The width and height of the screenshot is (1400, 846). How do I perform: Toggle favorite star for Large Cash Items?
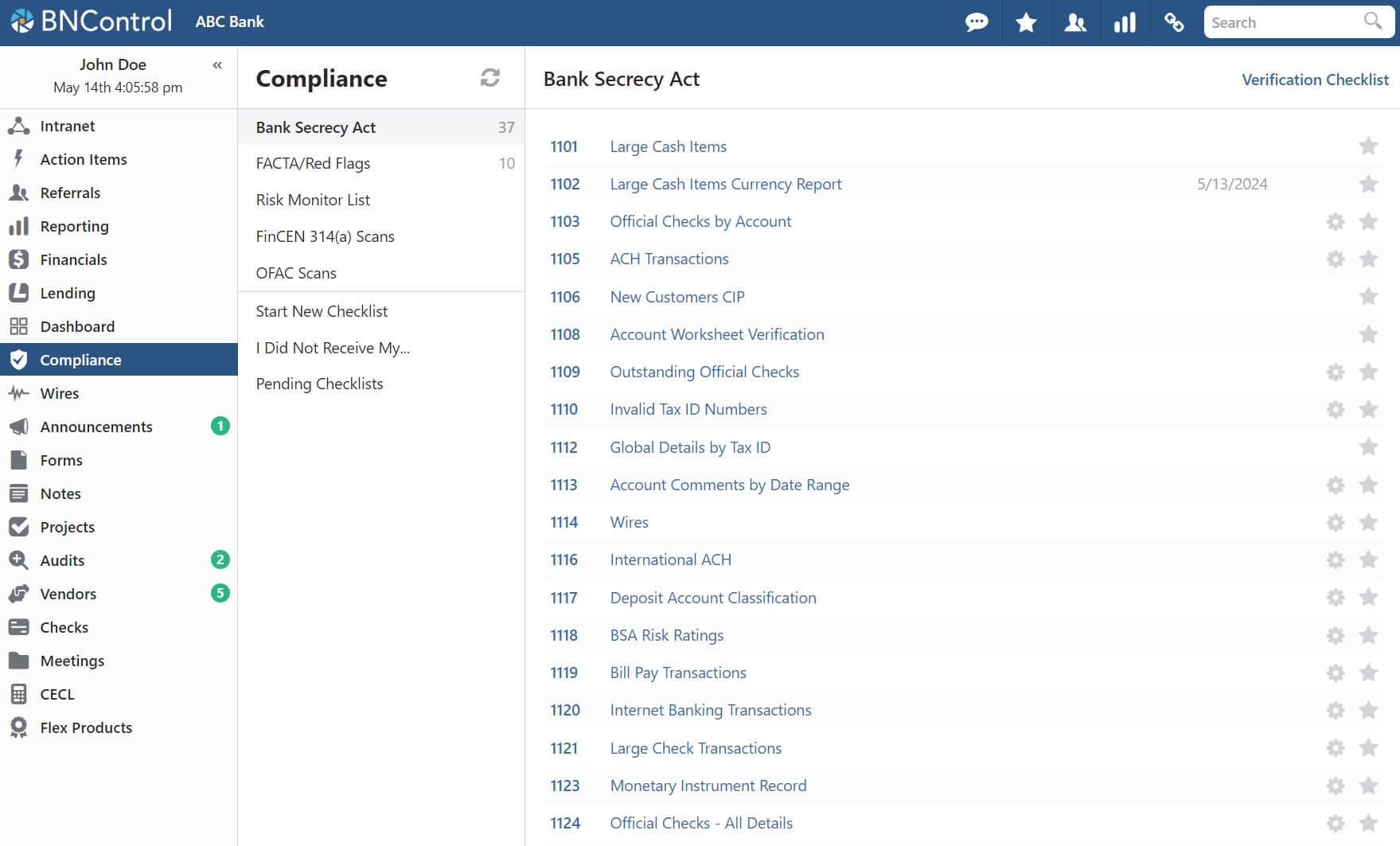(x=1368, y=146)
